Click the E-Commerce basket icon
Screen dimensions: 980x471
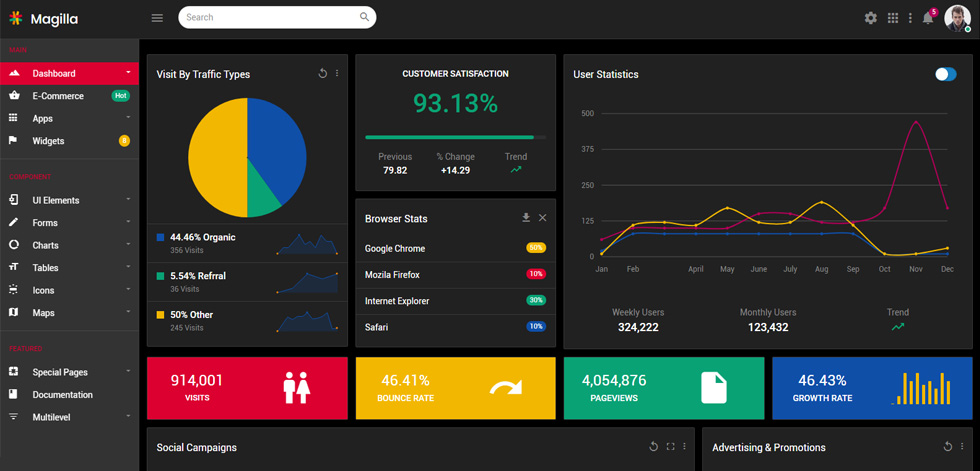tap(14, 96)
